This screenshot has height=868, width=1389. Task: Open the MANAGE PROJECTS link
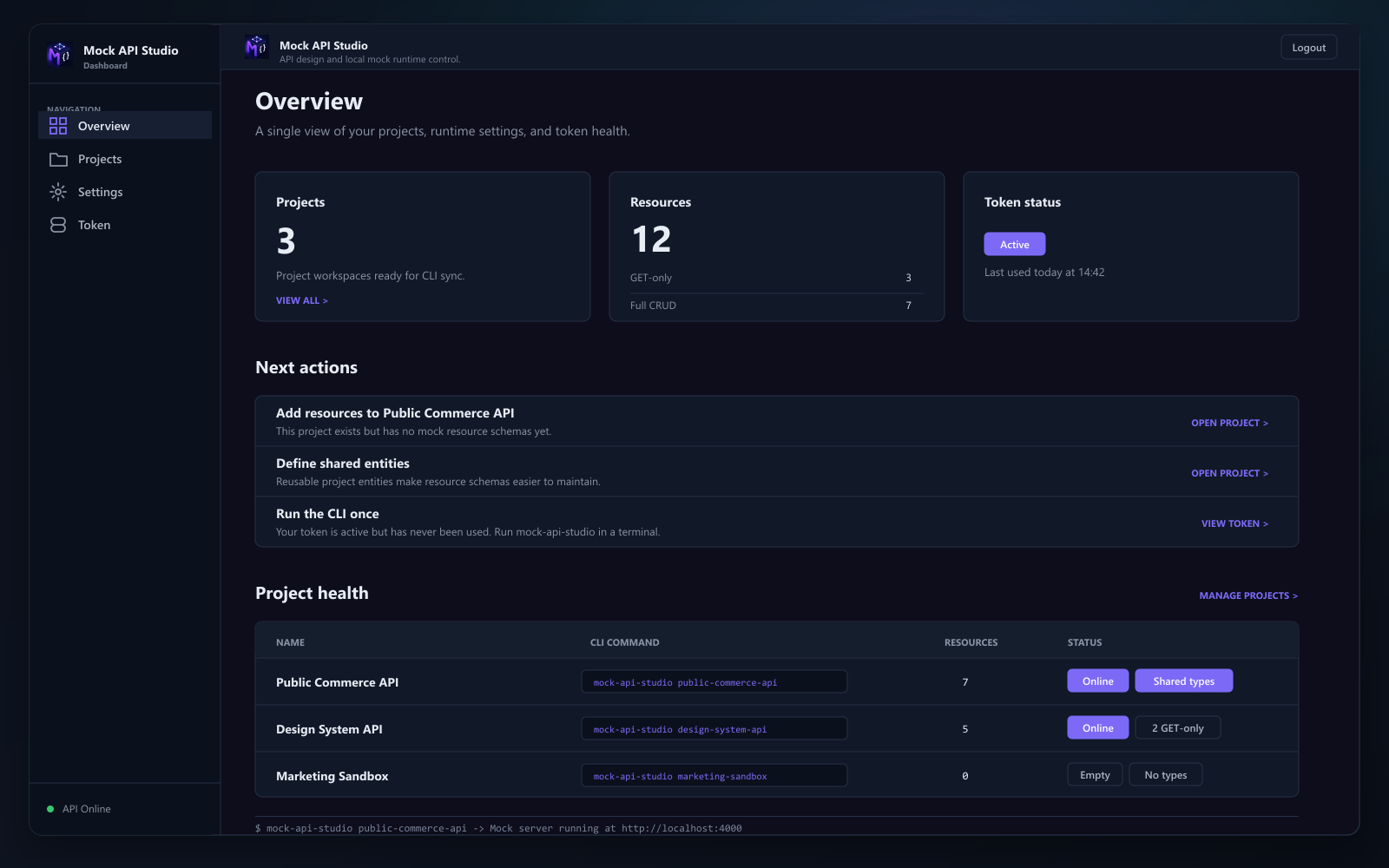(1248, 595)
